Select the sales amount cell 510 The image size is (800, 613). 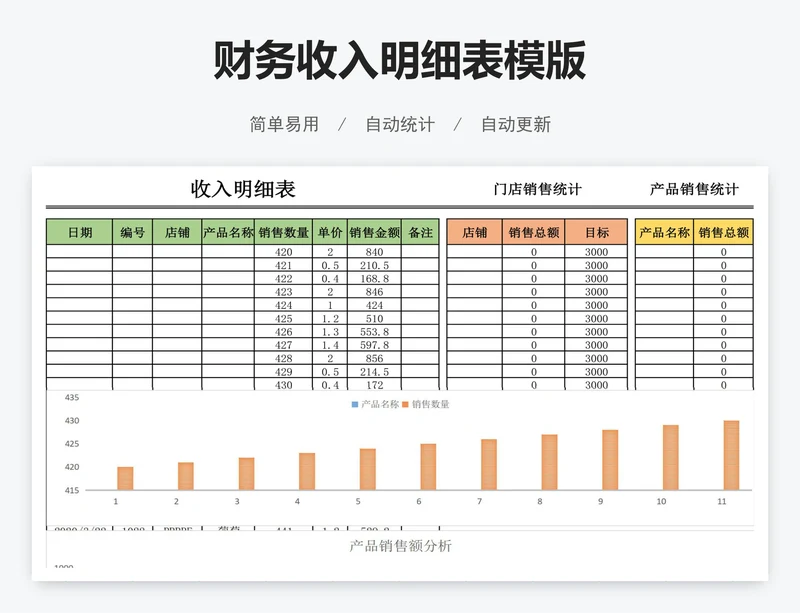374,318
